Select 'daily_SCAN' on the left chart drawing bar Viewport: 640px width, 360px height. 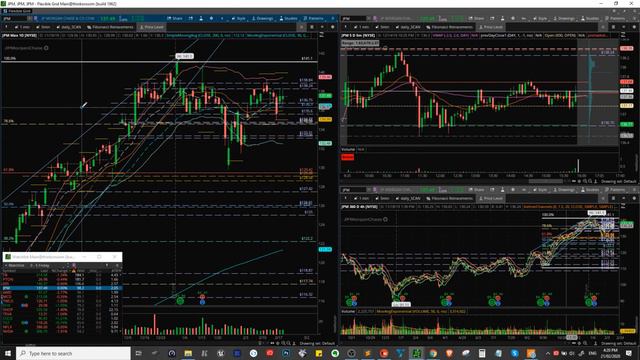click(x=69, y=27)
